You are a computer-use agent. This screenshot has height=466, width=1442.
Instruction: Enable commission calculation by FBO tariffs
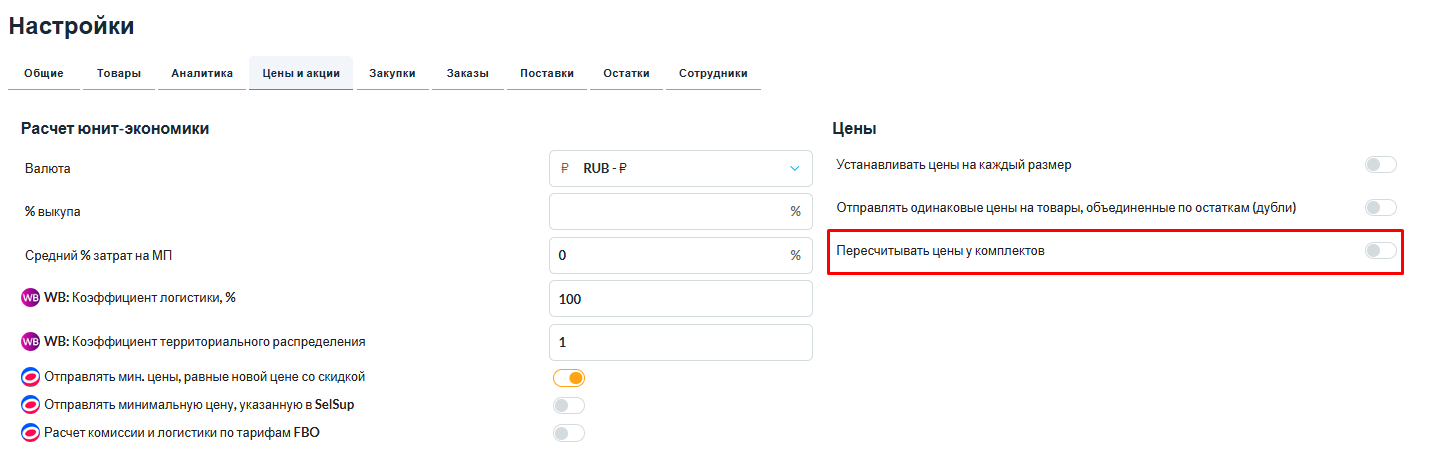pos(569,433)
